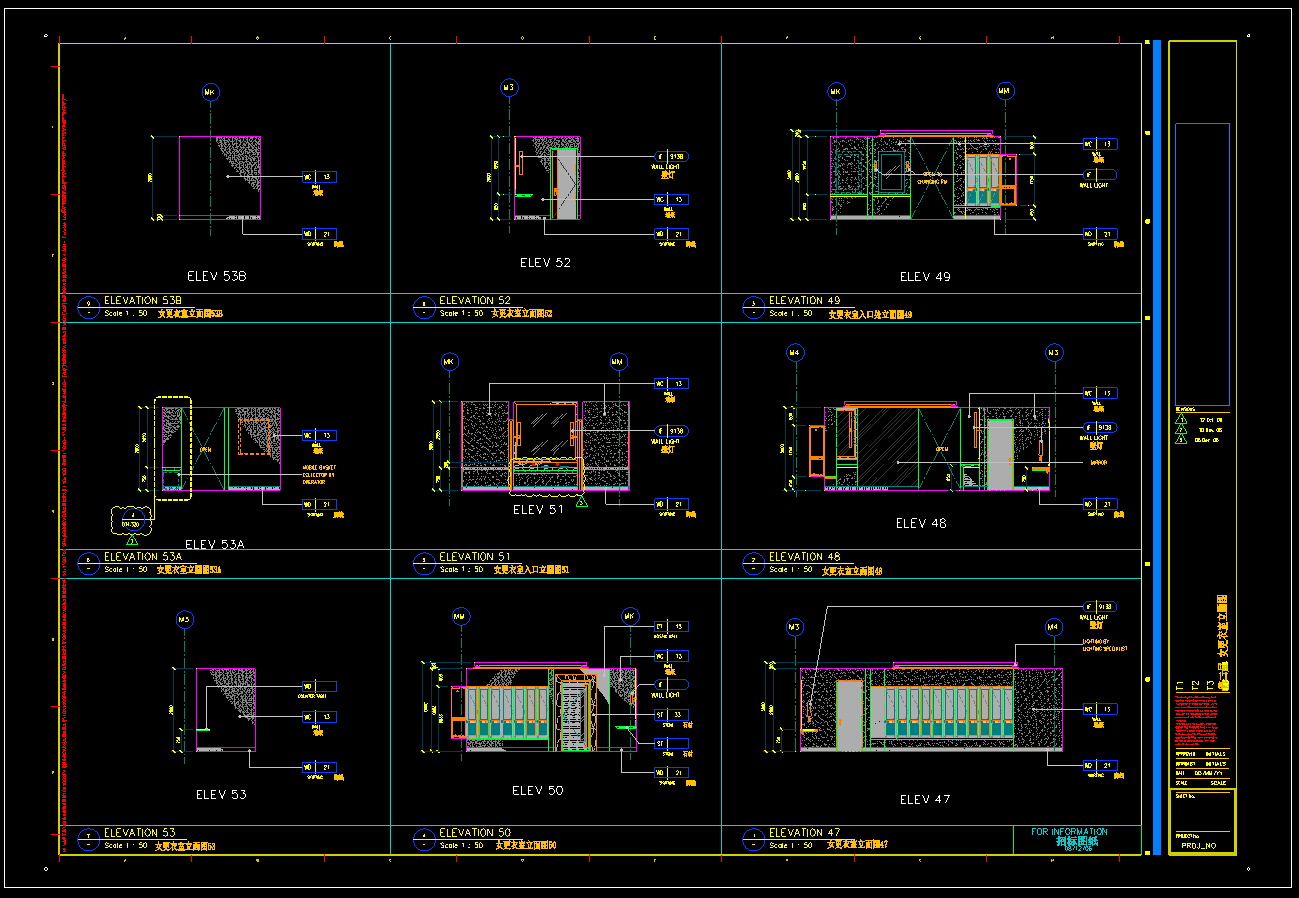
Task: Select the MK grid bubble above ELEV 53B
Action: 210,93
